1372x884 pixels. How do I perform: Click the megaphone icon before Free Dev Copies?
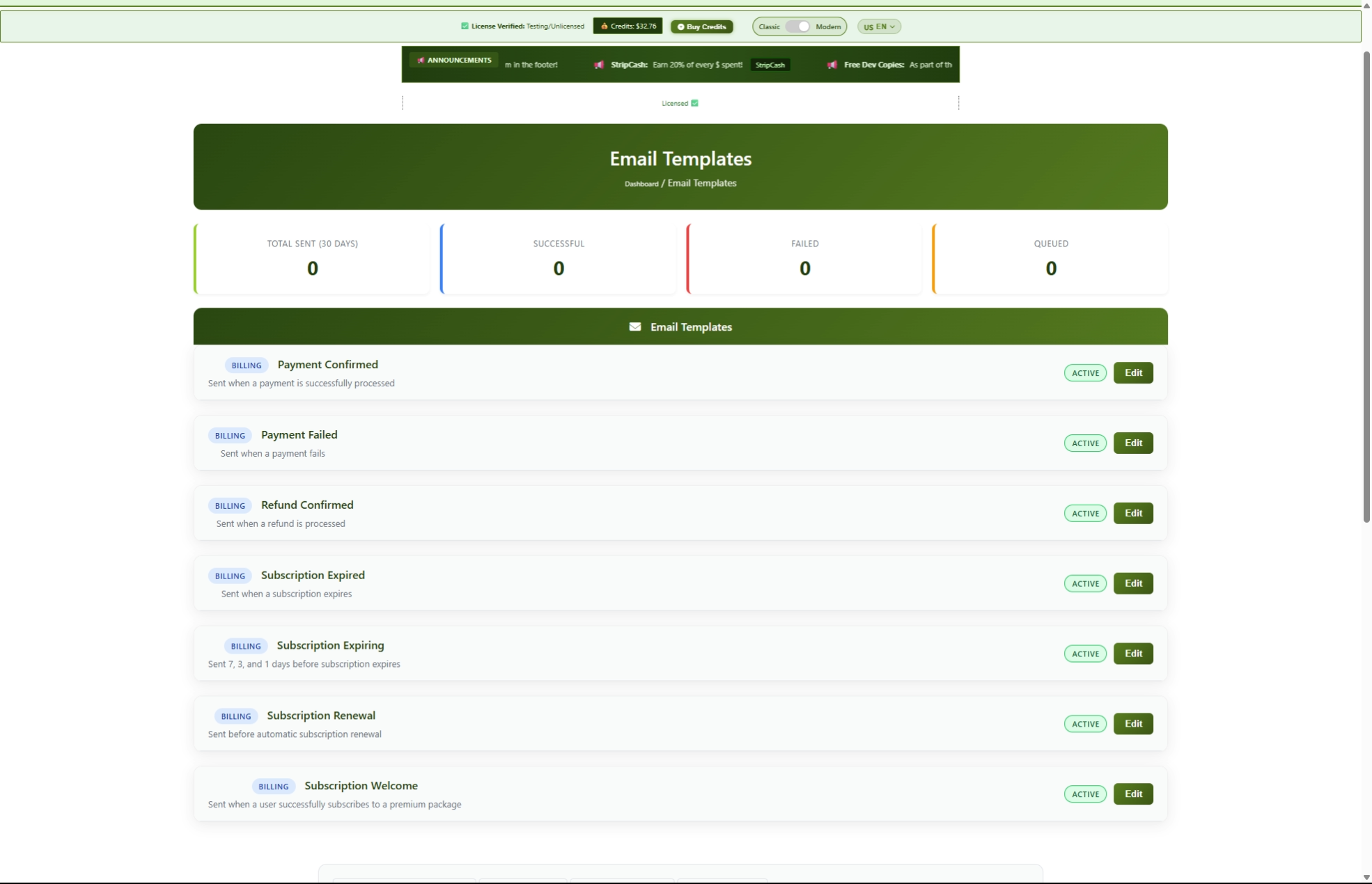point(832,65)
